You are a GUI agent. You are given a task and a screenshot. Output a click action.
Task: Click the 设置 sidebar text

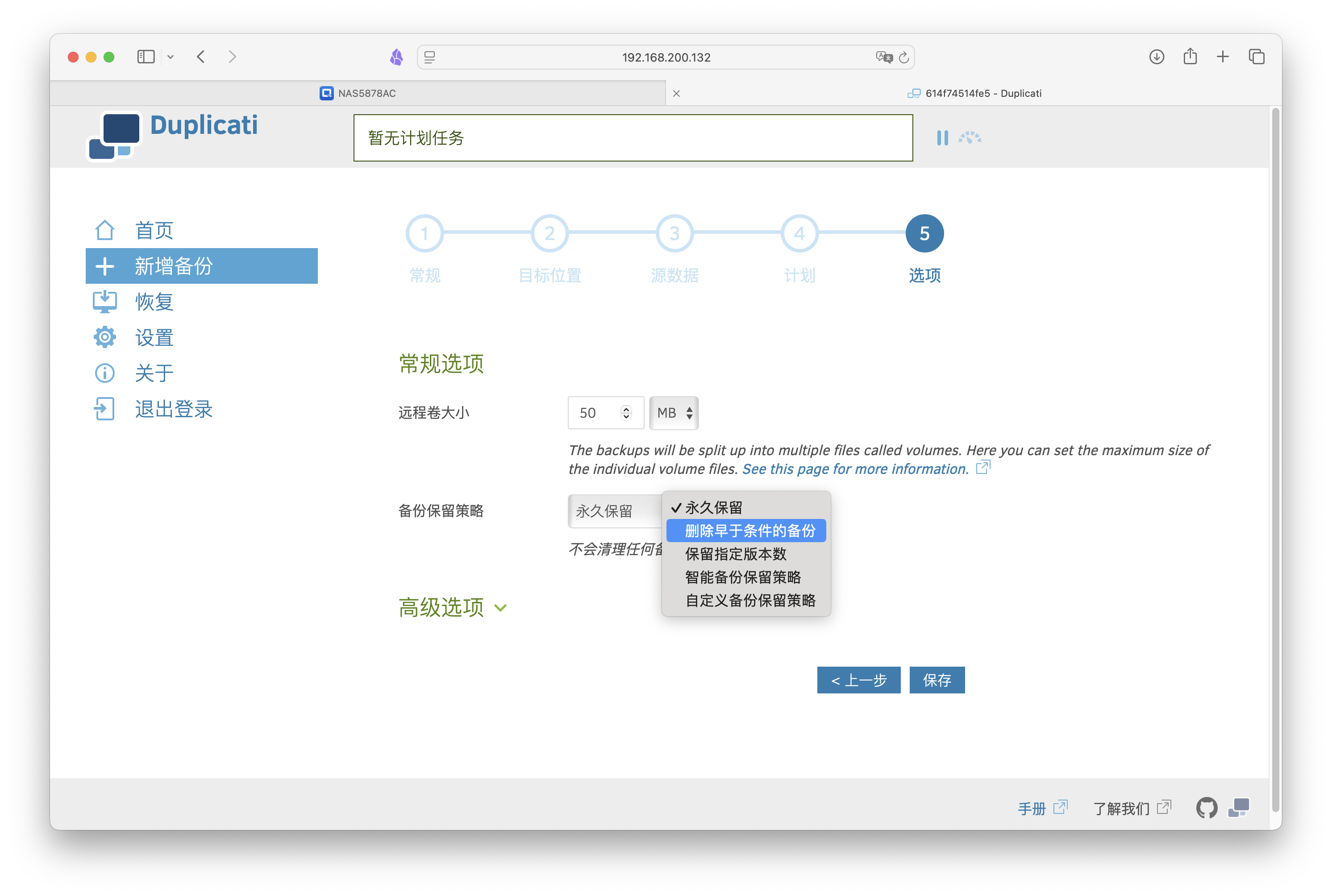coord(154,337)
